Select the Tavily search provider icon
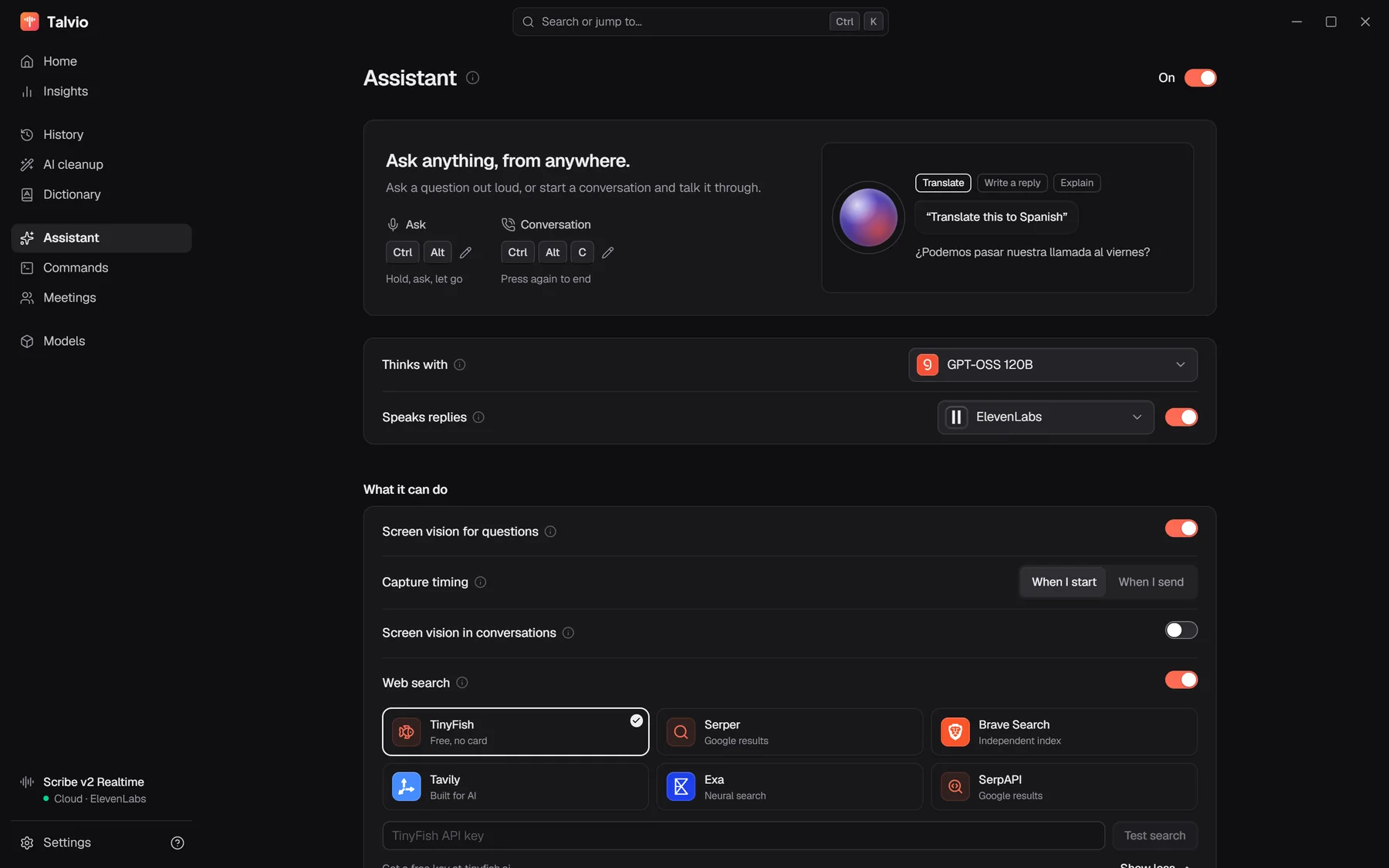1389x868 pixels. [x=407, y=787]
